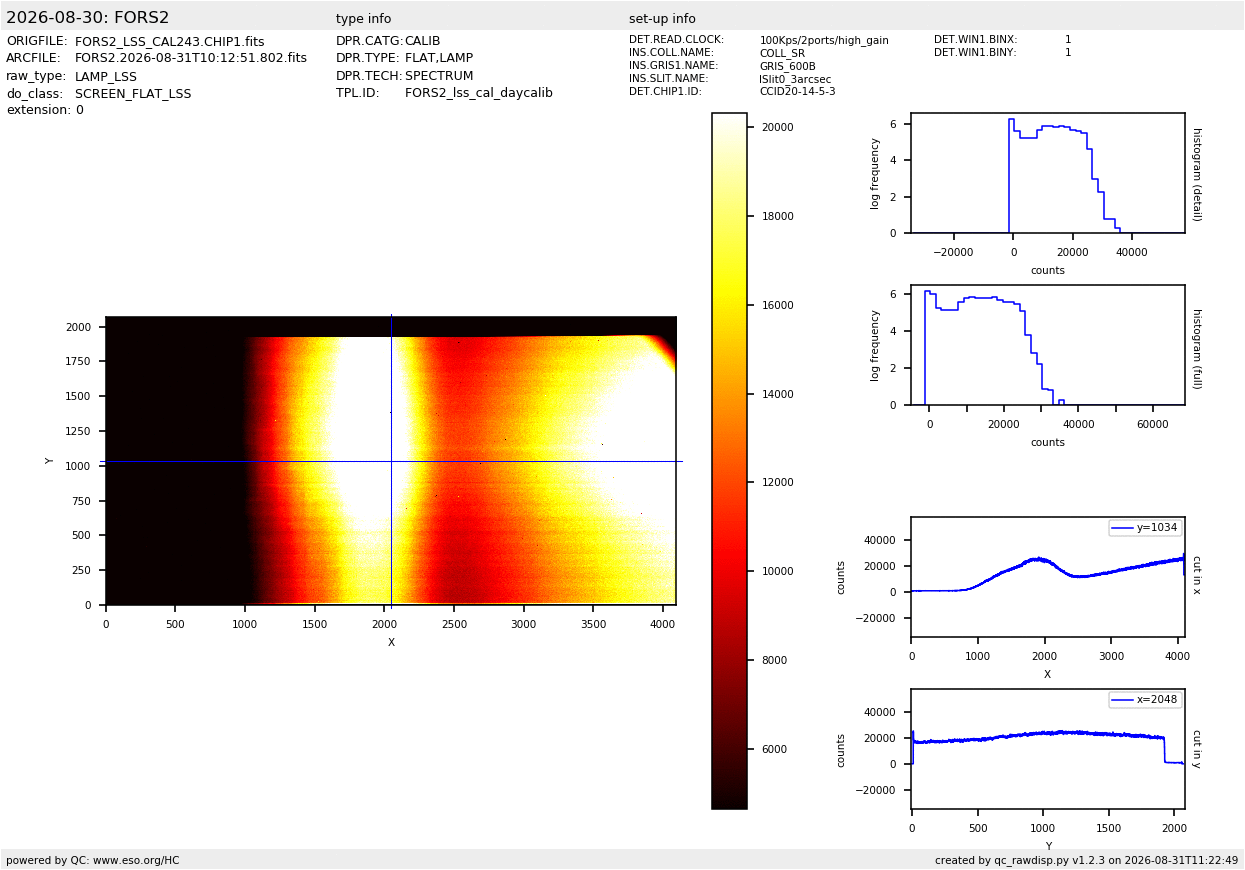Click the x=2048 legend box

coord(1145,700)
